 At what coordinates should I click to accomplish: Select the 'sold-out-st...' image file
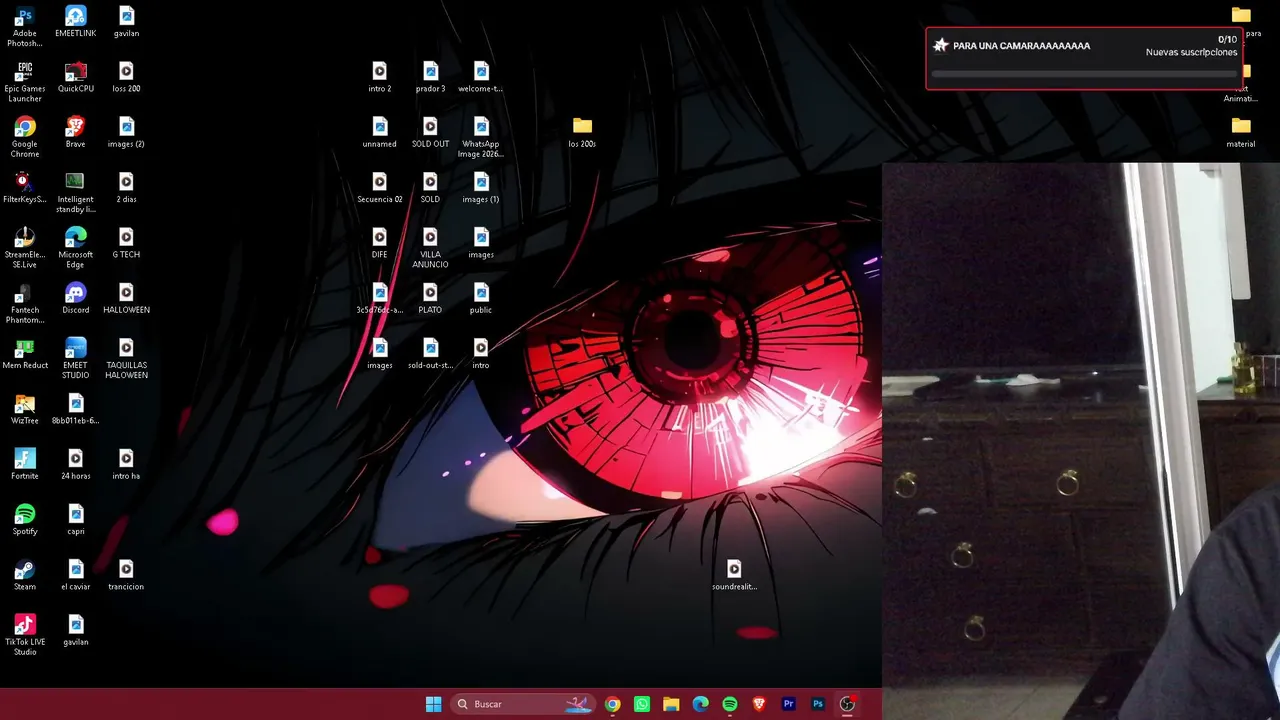click(x=430, y=354)
